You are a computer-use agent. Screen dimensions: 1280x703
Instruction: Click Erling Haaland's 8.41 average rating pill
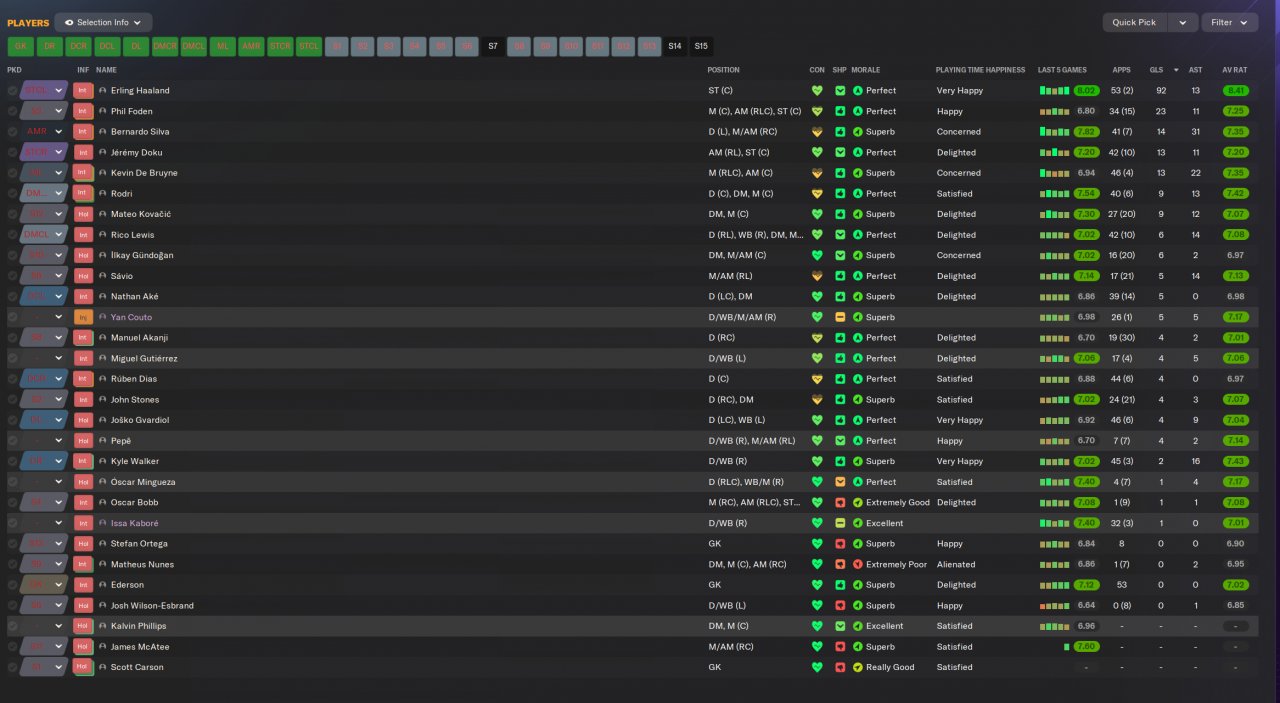tap(1235, 90)
